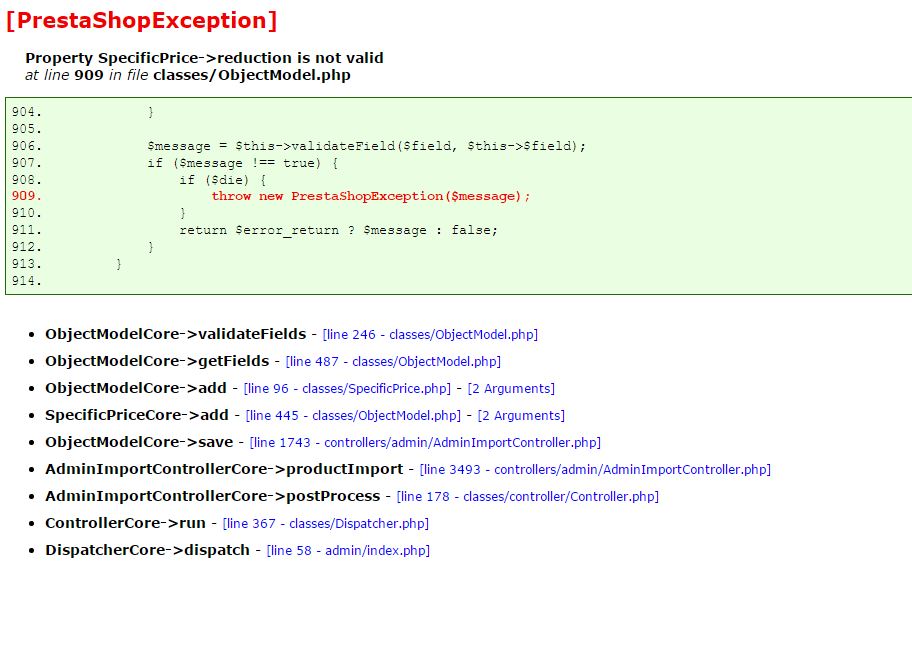
Task: Click DispatcherCore->dispatch trace entry
Action: pos(148,550)
